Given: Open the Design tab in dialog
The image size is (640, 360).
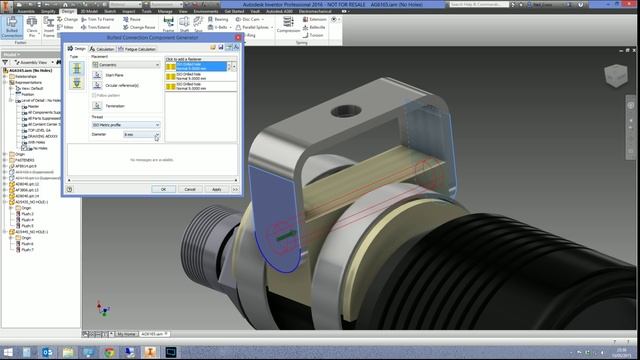Looking at the screenshot, I should pyautogui.click(x=77, y=49).
